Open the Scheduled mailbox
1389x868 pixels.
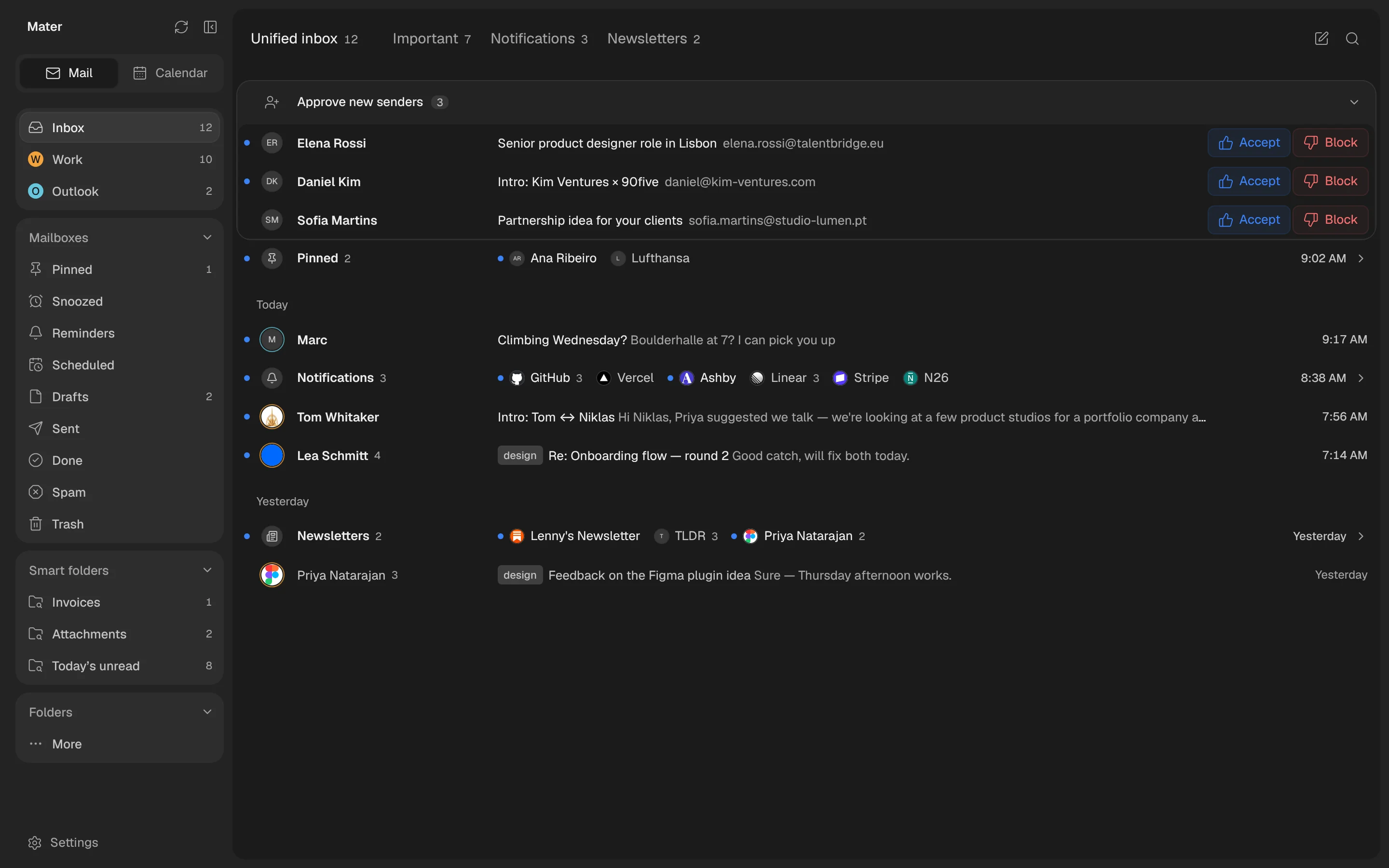click(120, 365)
